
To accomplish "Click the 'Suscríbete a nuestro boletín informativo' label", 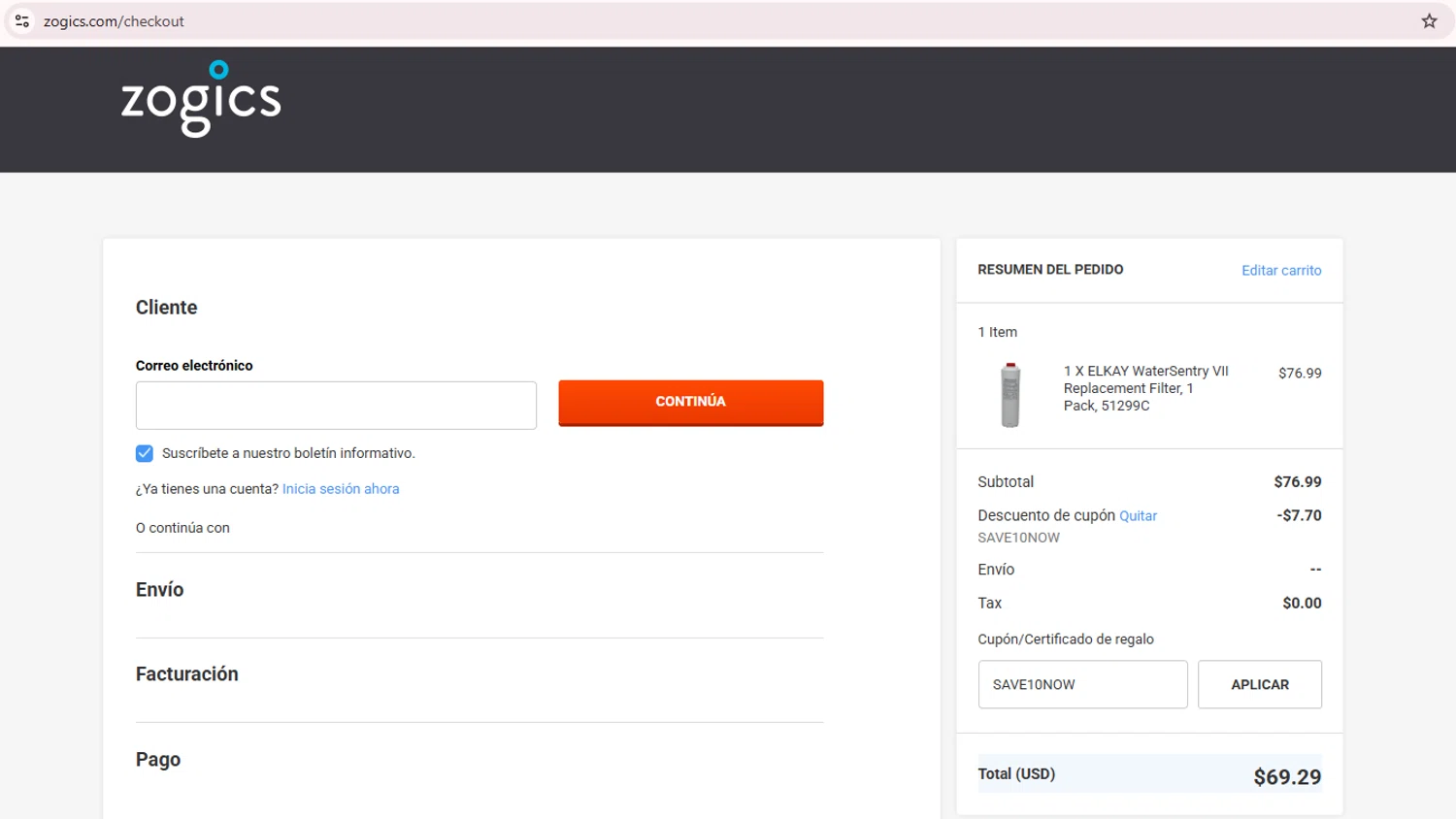I will coord(288,453).
